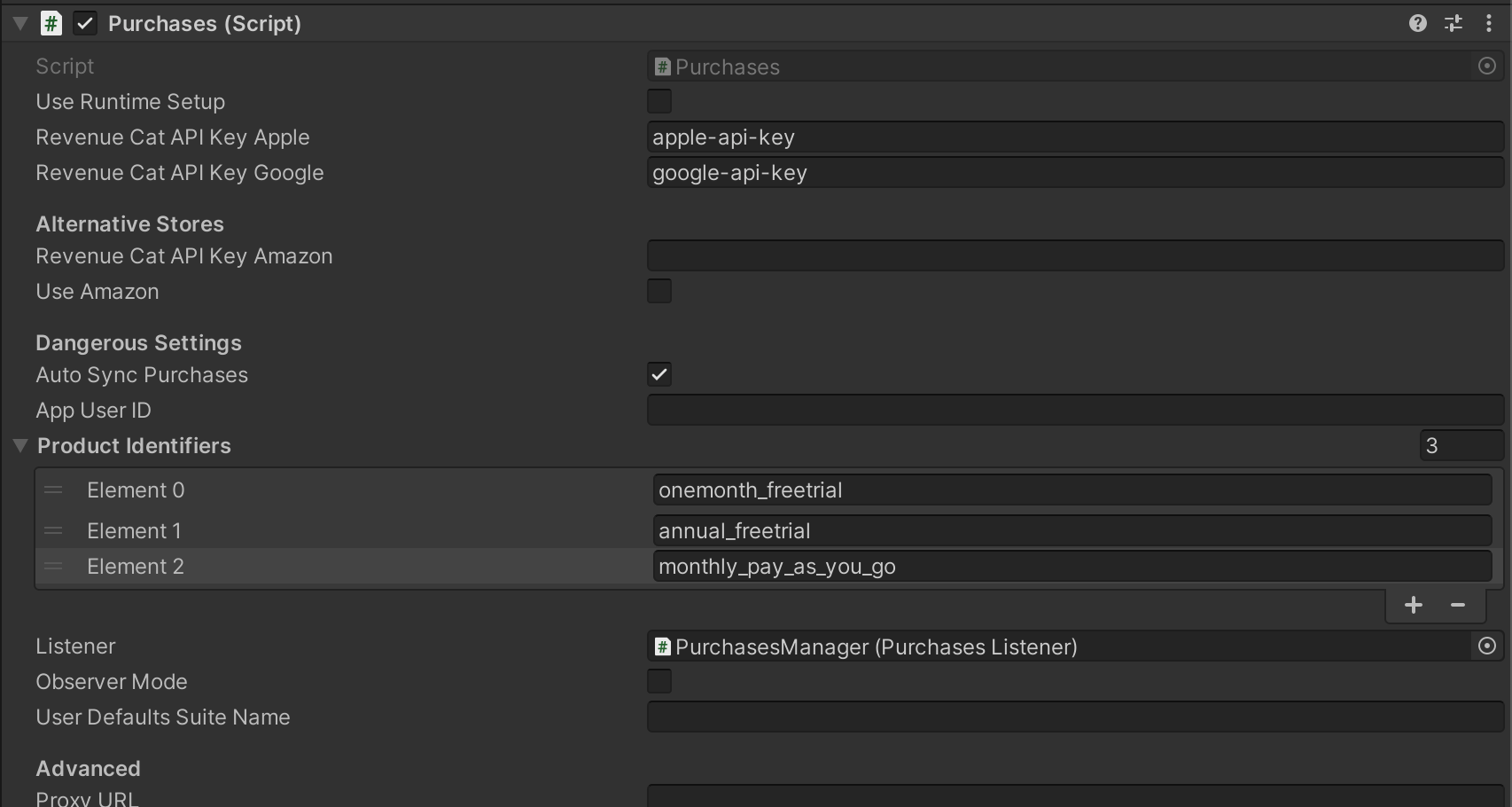Collapse the Product Identifiers list
Screen dimensions: 1512x807
pos(20,446)
